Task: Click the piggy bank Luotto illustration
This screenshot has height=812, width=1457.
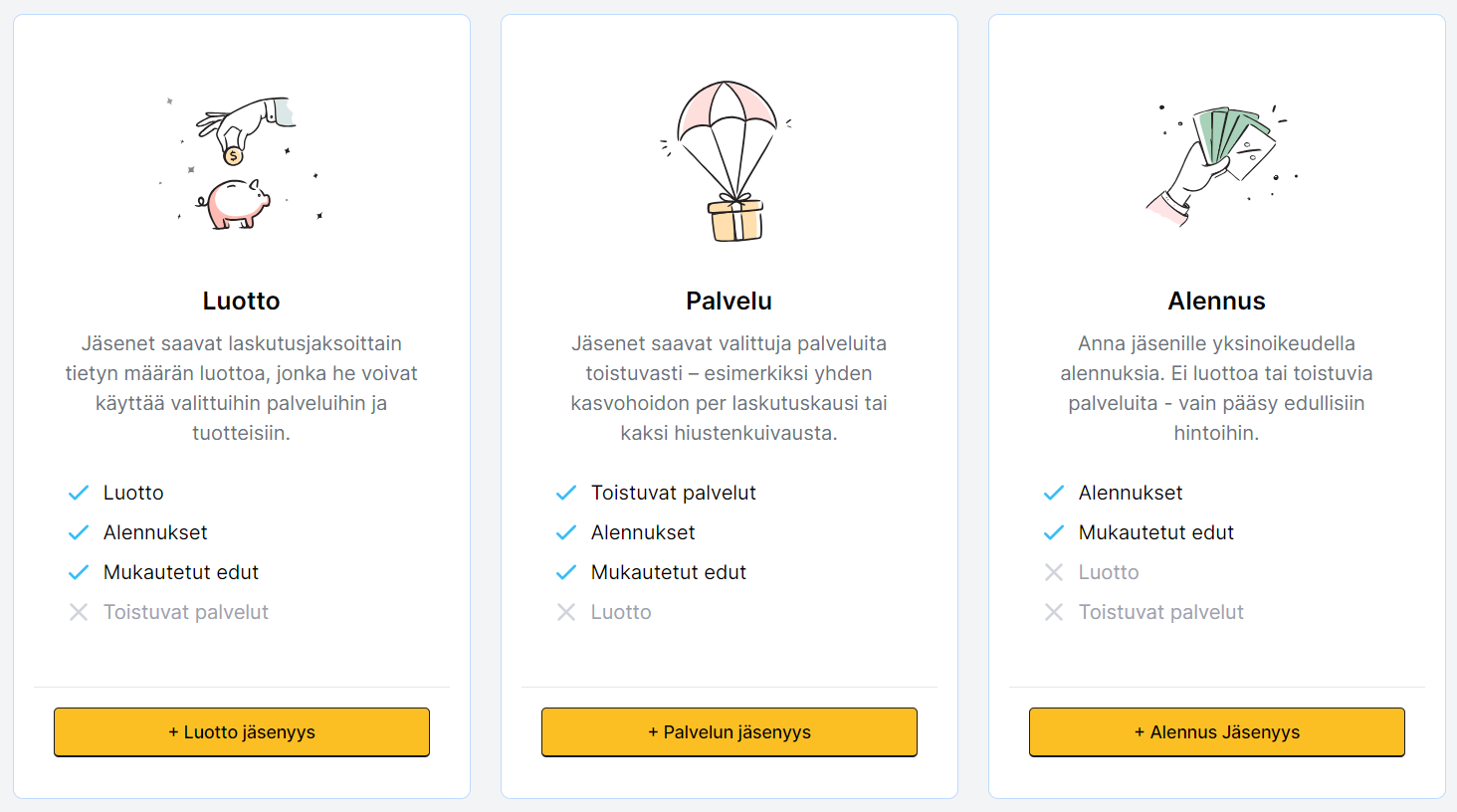Action: click(x=241, y=162)
